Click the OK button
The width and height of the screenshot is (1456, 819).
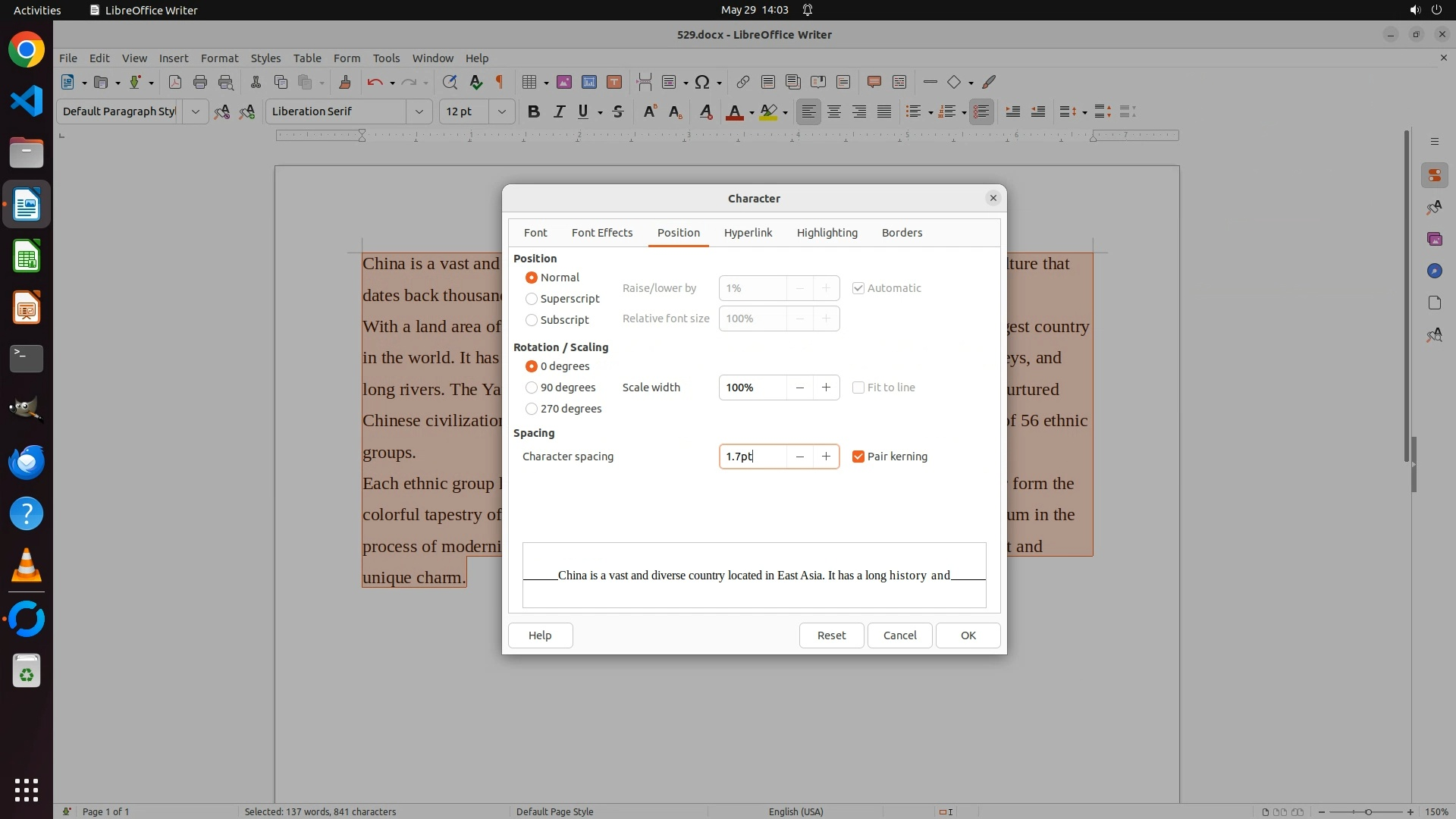point(968,635)
